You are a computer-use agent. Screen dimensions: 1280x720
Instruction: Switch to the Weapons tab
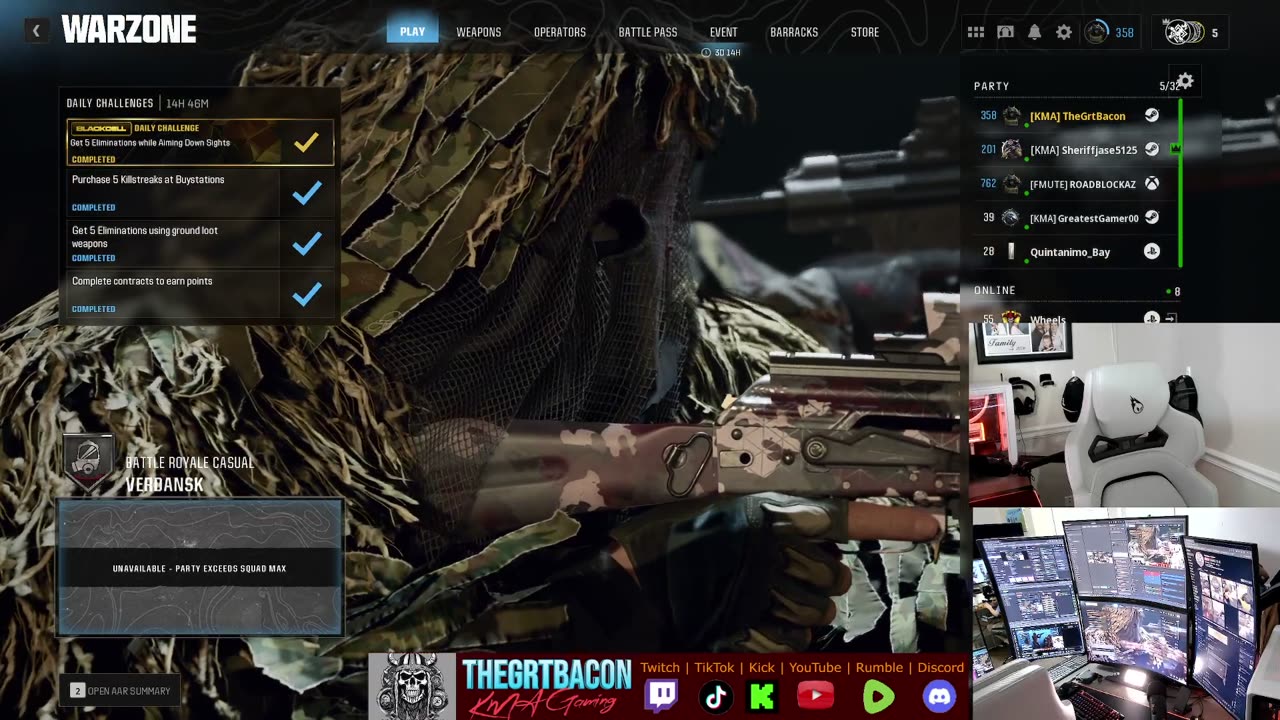pos(479,32)
